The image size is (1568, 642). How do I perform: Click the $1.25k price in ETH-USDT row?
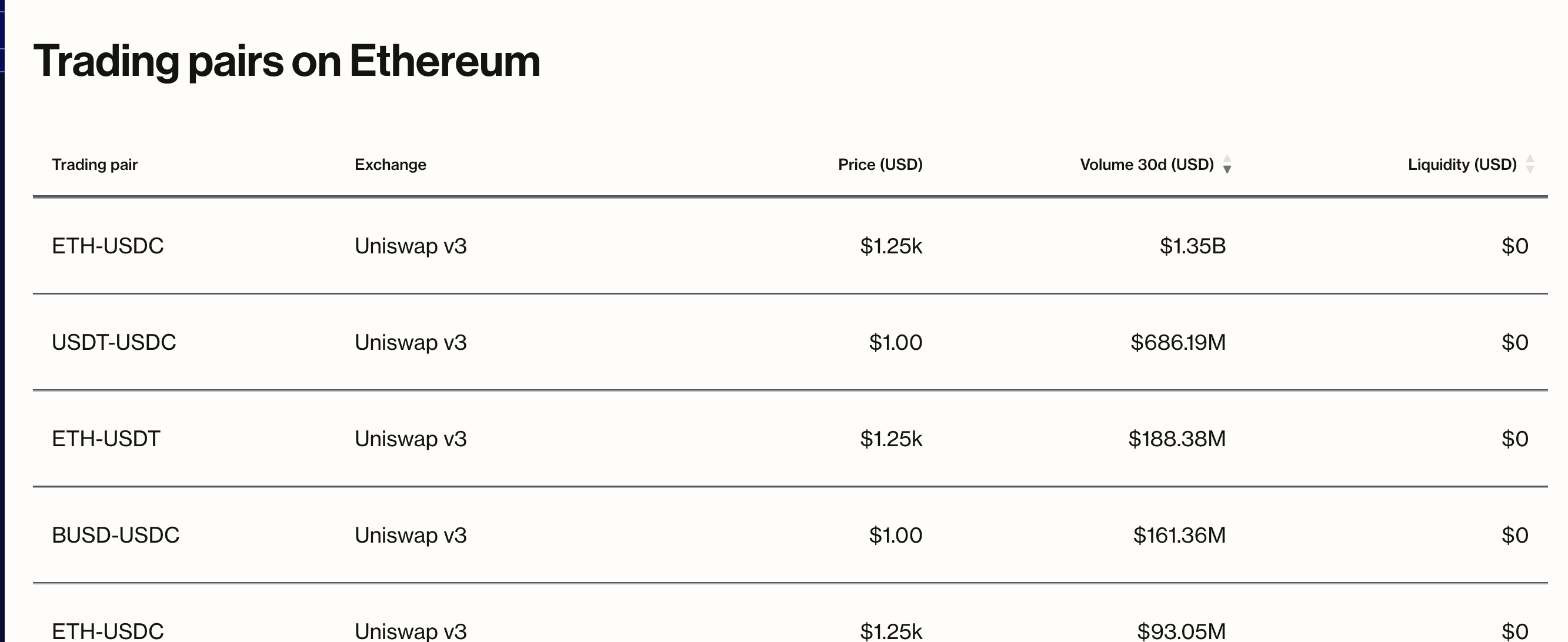[890, 439]
